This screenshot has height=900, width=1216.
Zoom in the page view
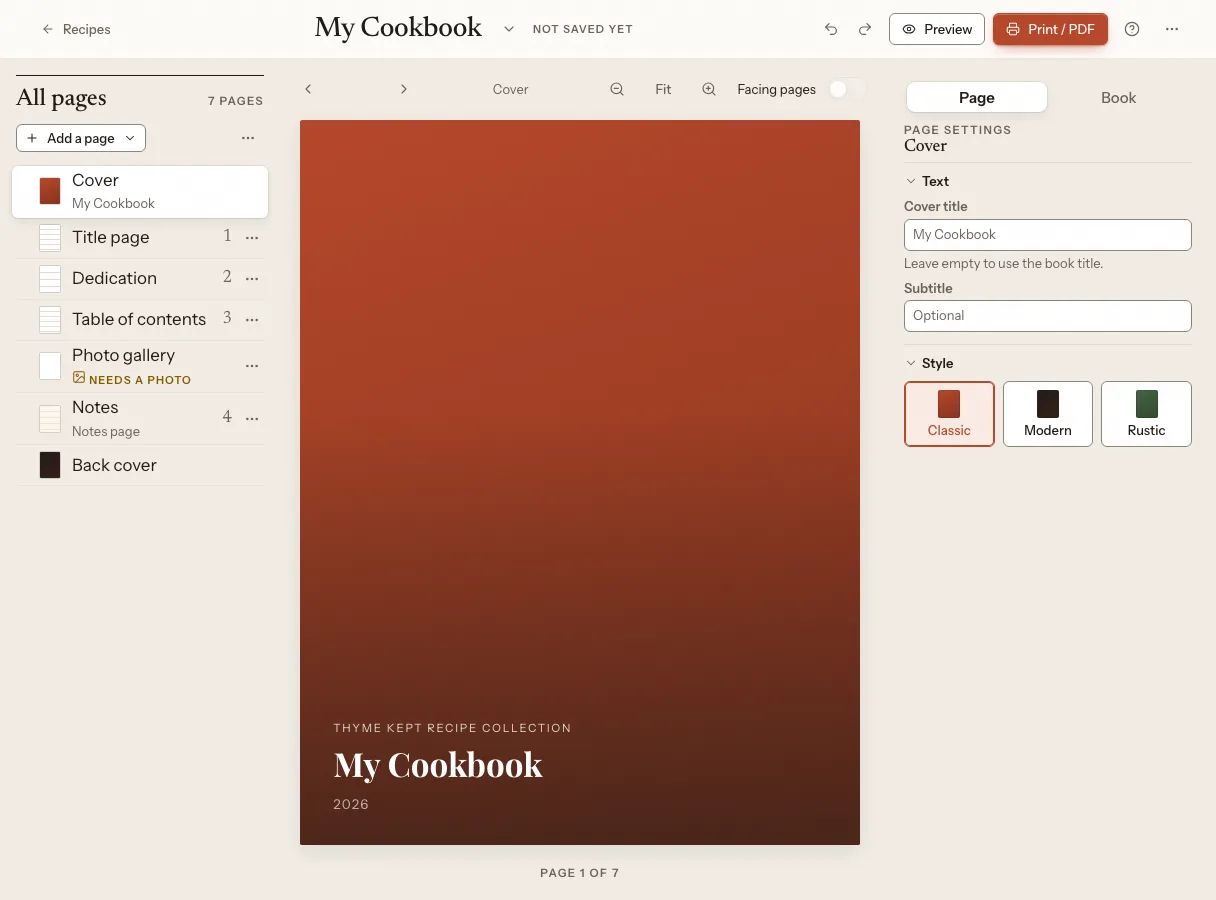pyautogui.click(x=709, y=89)
